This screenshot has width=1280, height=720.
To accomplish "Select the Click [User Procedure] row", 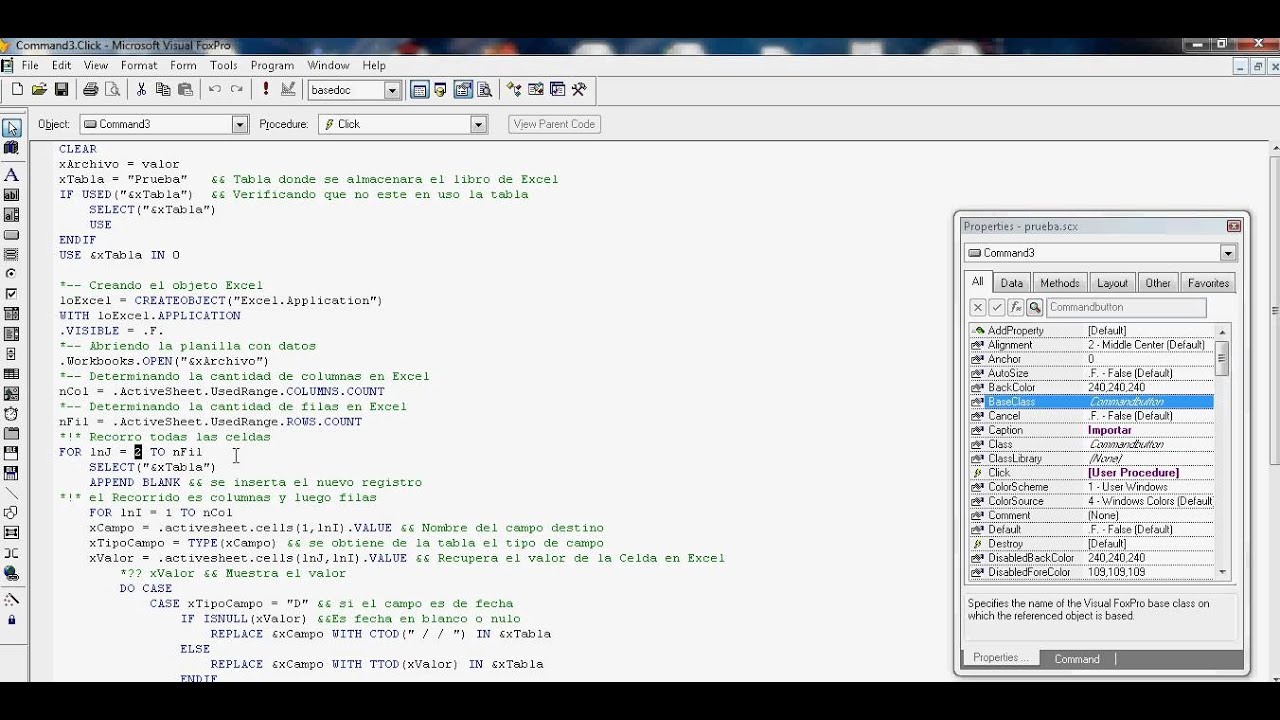I will click(x=1091, y=472).
